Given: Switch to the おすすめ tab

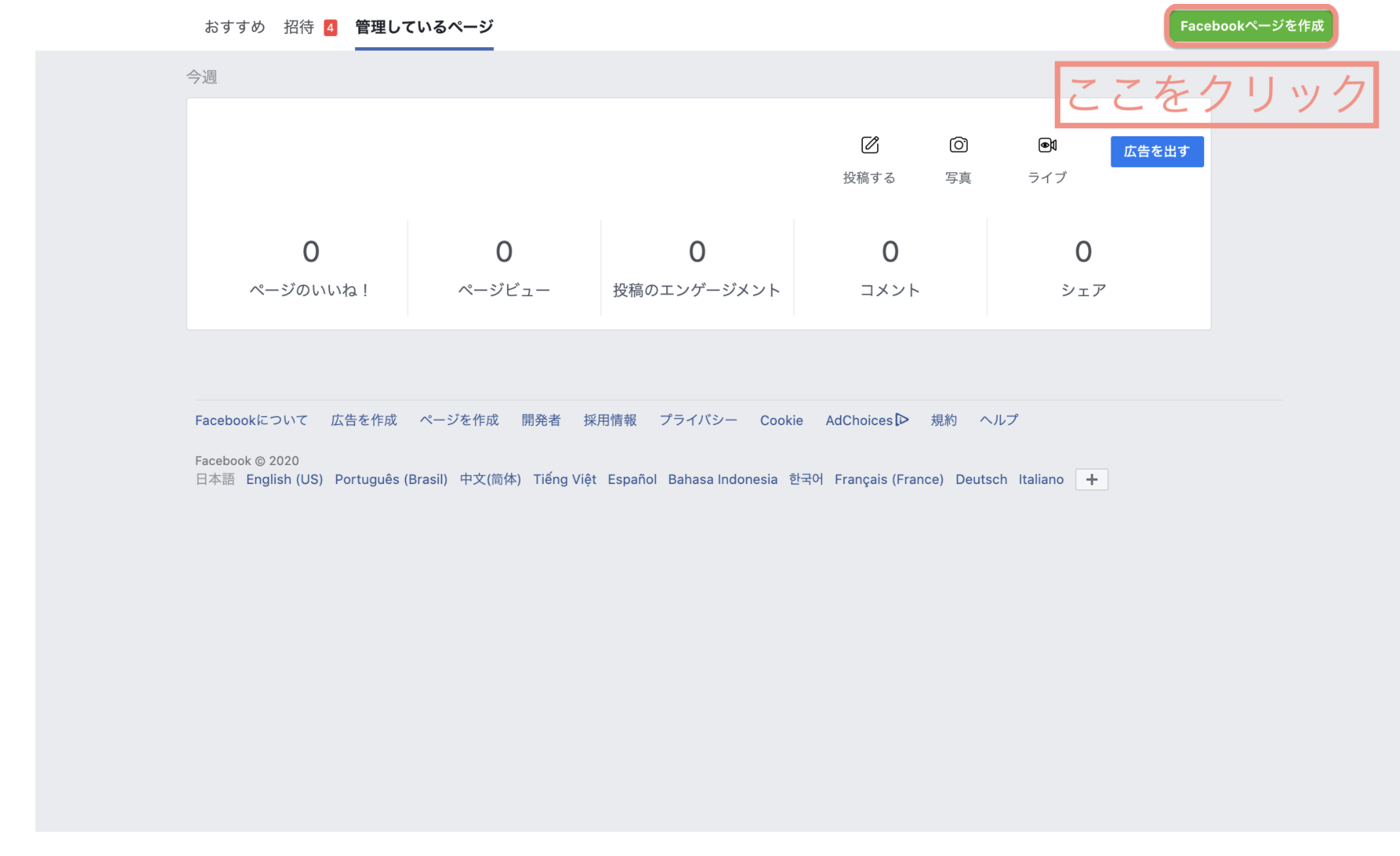Looking at the screenshot, I should point(235,27).
